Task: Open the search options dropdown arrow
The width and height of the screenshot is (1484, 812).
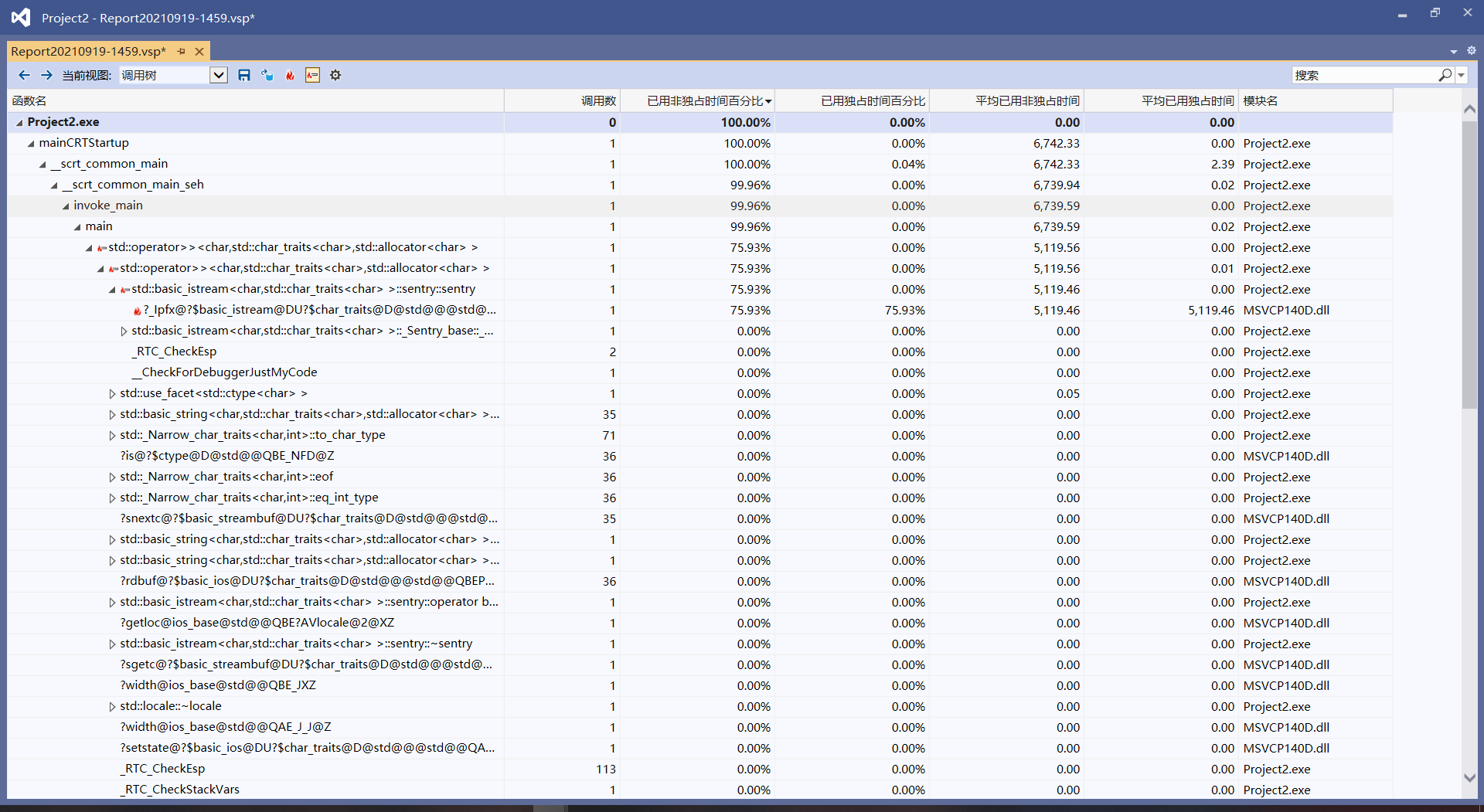Action: [x=1462, y=75]
